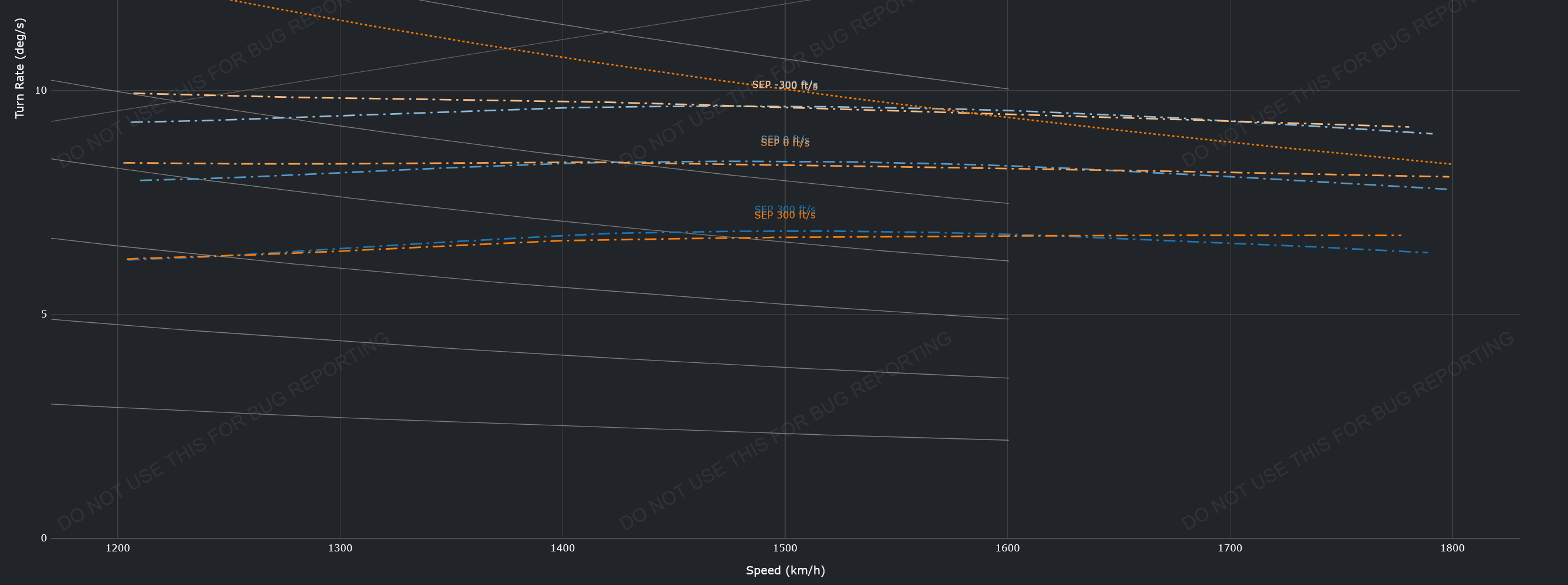Image resolution: width=1568 pixels, height=585 pixels.
Task: Select right end of orange SEP 300 curve
Action: pos(1400,235)
